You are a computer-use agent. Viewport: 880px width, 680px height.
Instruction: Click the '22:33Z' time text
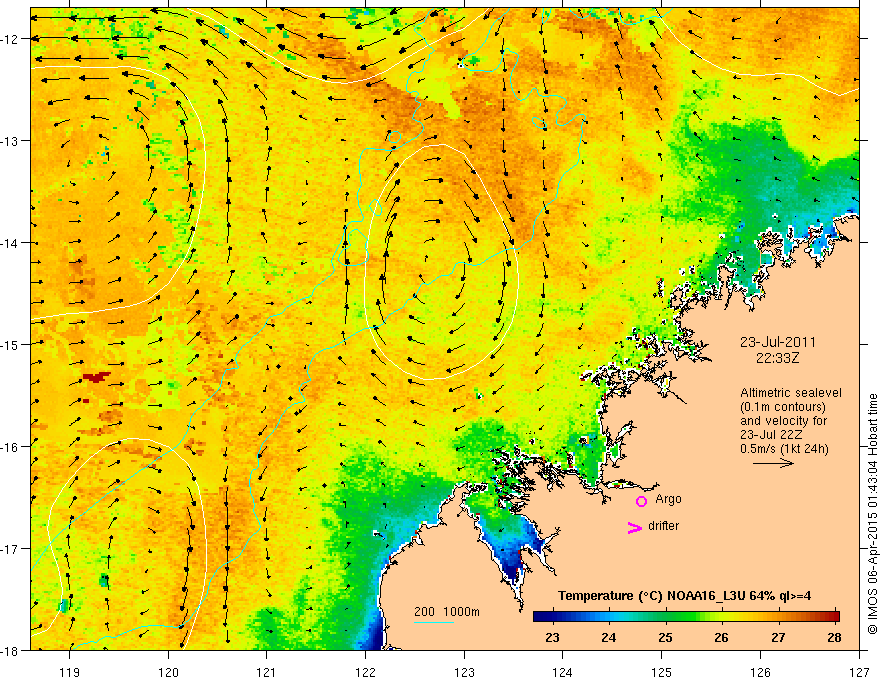pyautogui.click(x=777, y=358)
